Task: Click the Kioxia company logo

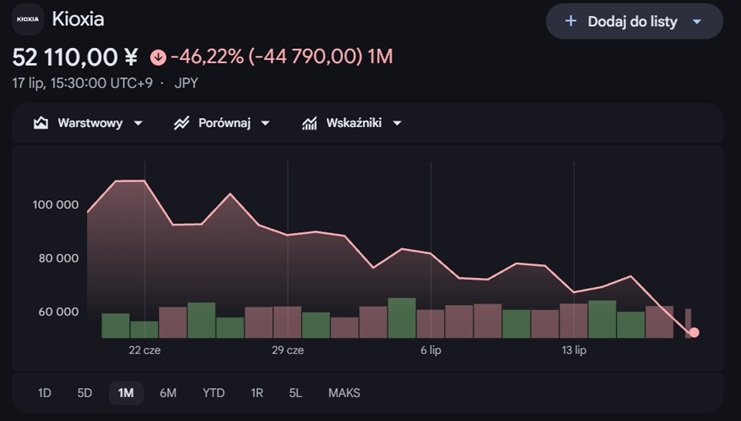Action: [28, 19]
